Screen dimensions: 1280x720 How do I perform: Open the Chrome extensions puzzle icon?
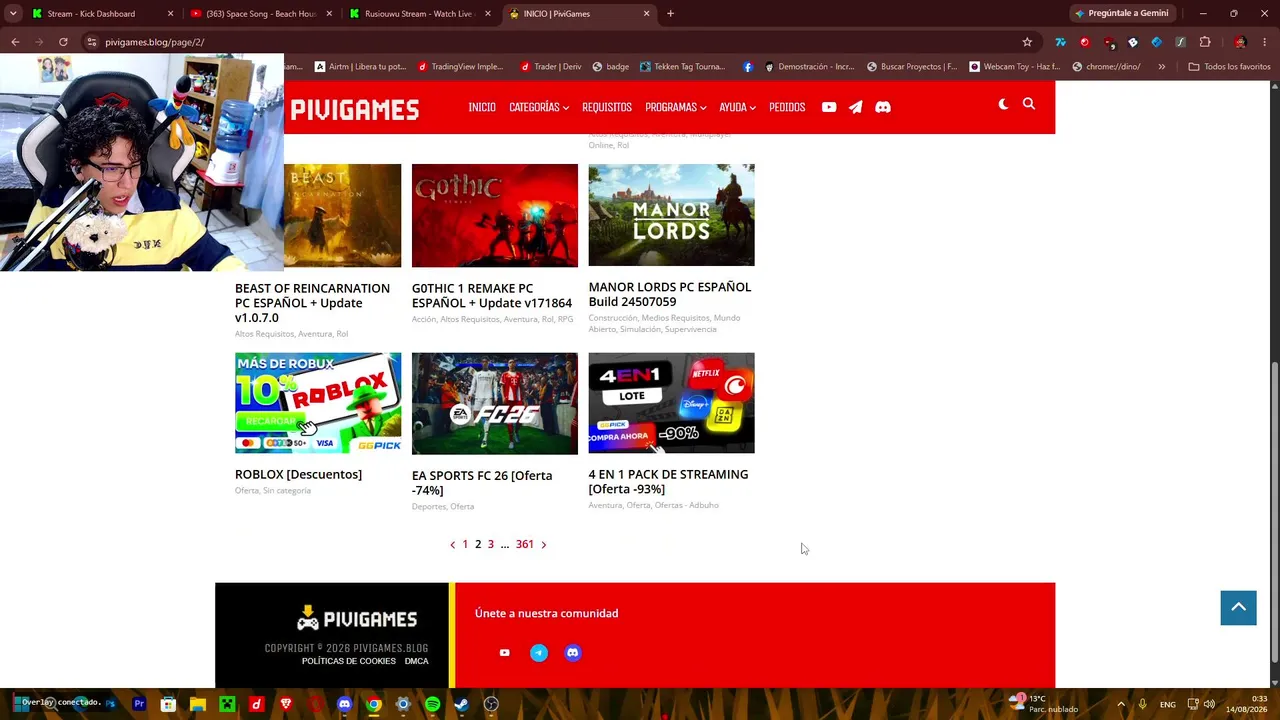pos(1205,42)
